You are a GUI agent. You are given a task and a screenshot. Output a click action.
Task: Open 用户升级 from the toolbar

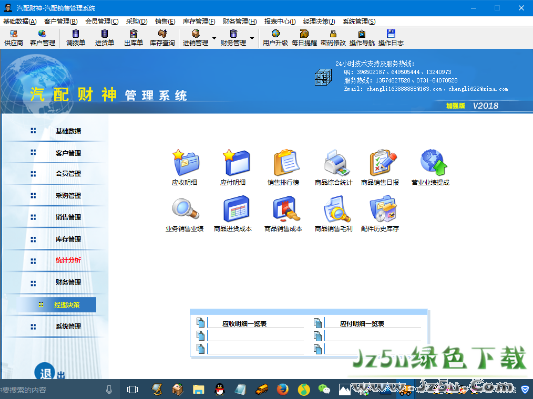point(275,37)
